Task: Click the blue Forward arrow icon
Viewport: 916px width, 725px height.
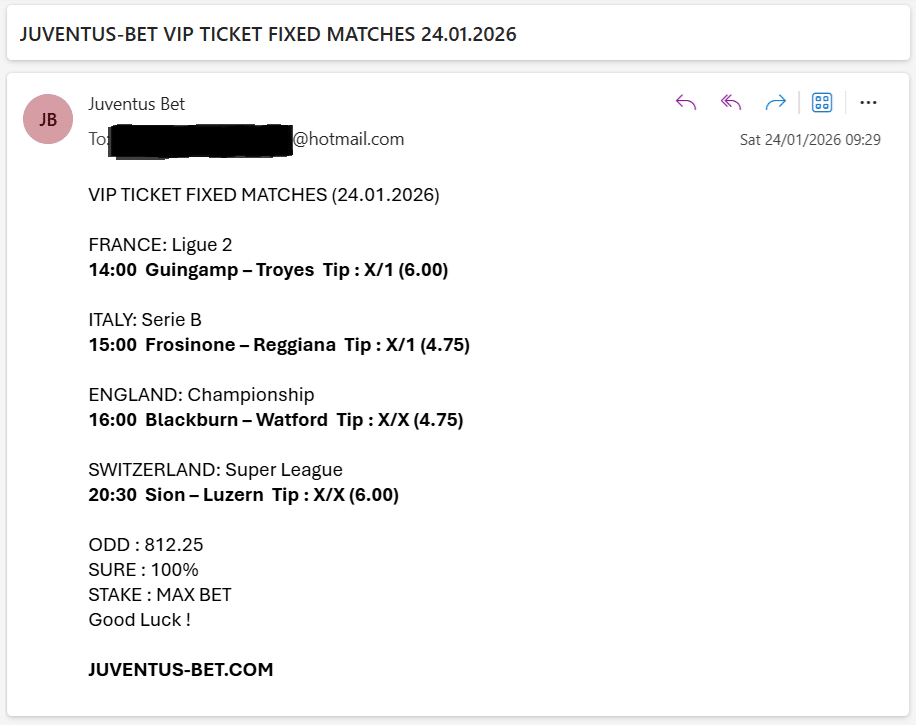Action: pos(776,102)
